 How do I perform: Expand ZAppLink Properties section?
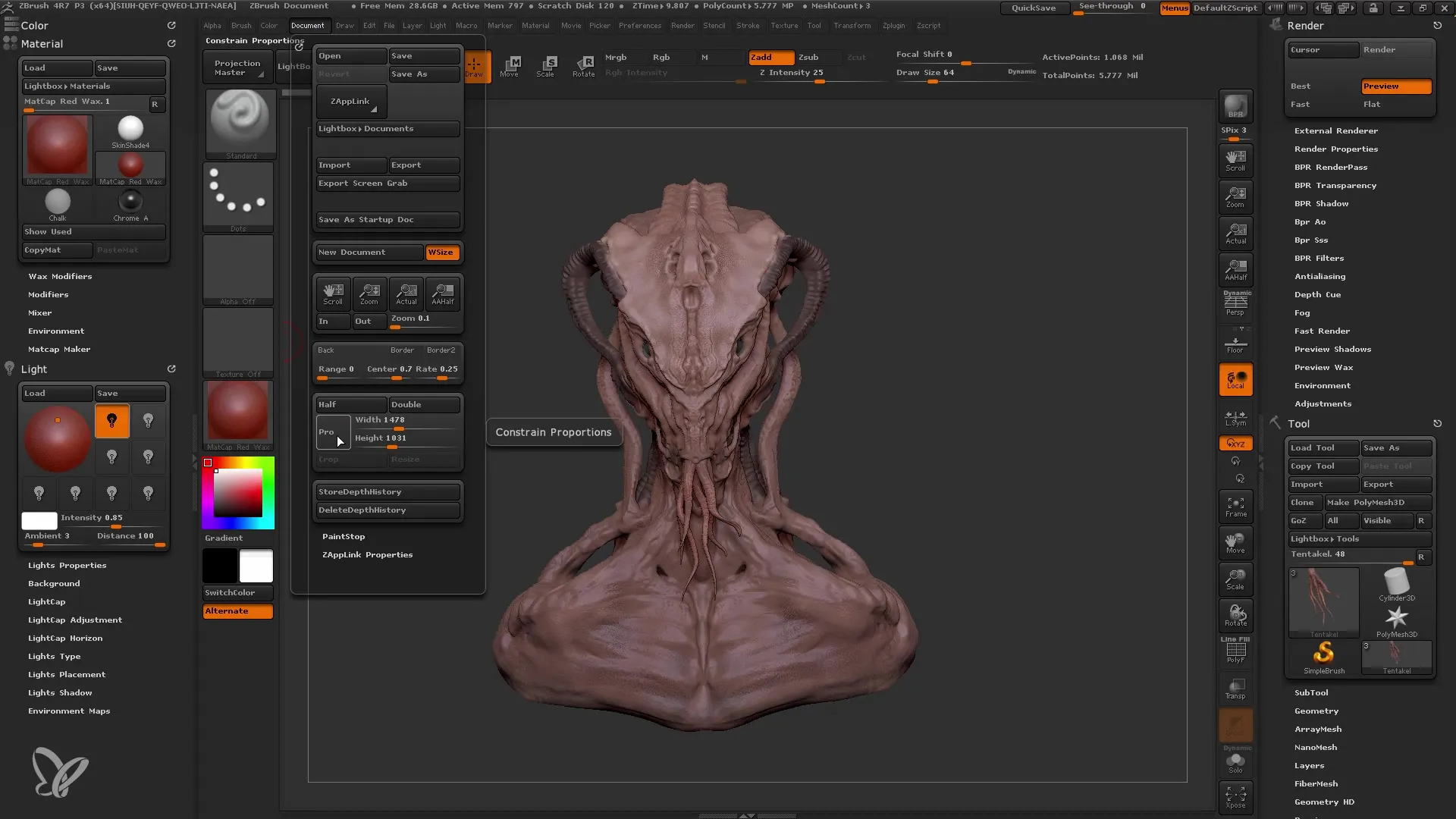368,555
